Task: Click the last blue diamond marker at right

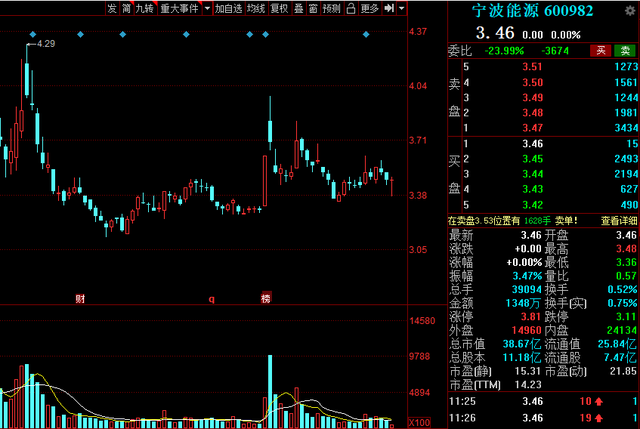Action: click(366, 34)
